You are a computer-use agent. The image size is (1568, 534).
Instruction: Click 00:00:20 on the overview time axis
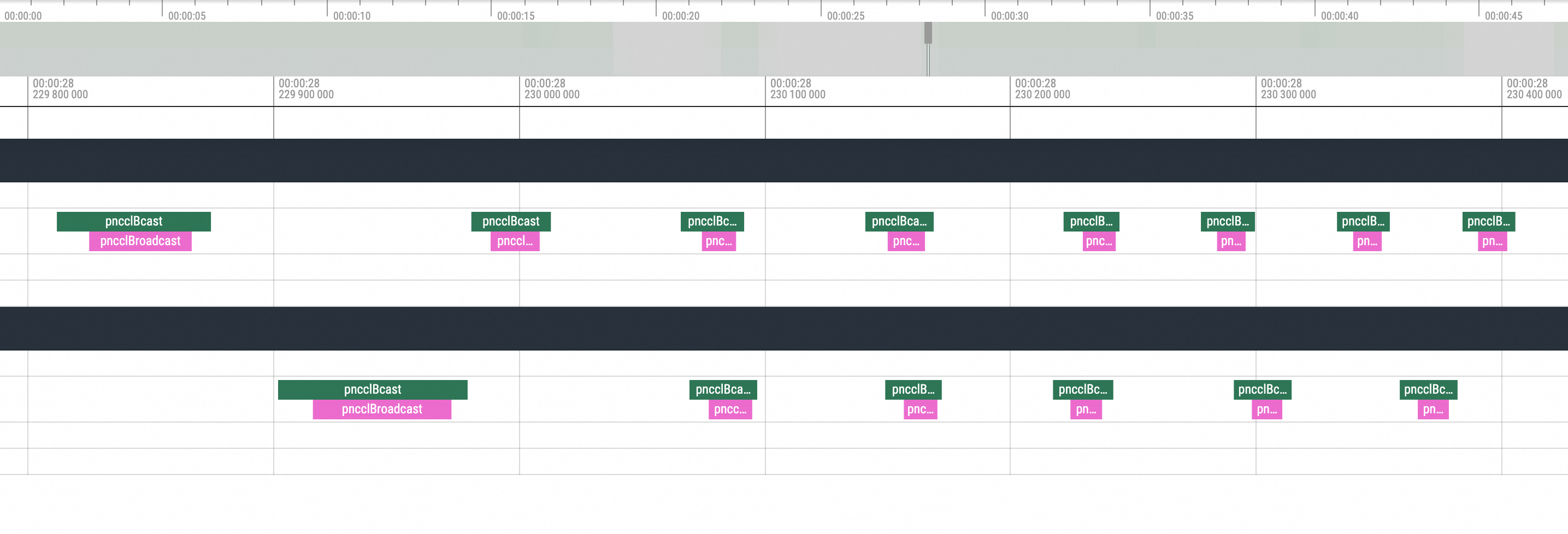click(680, 16)
